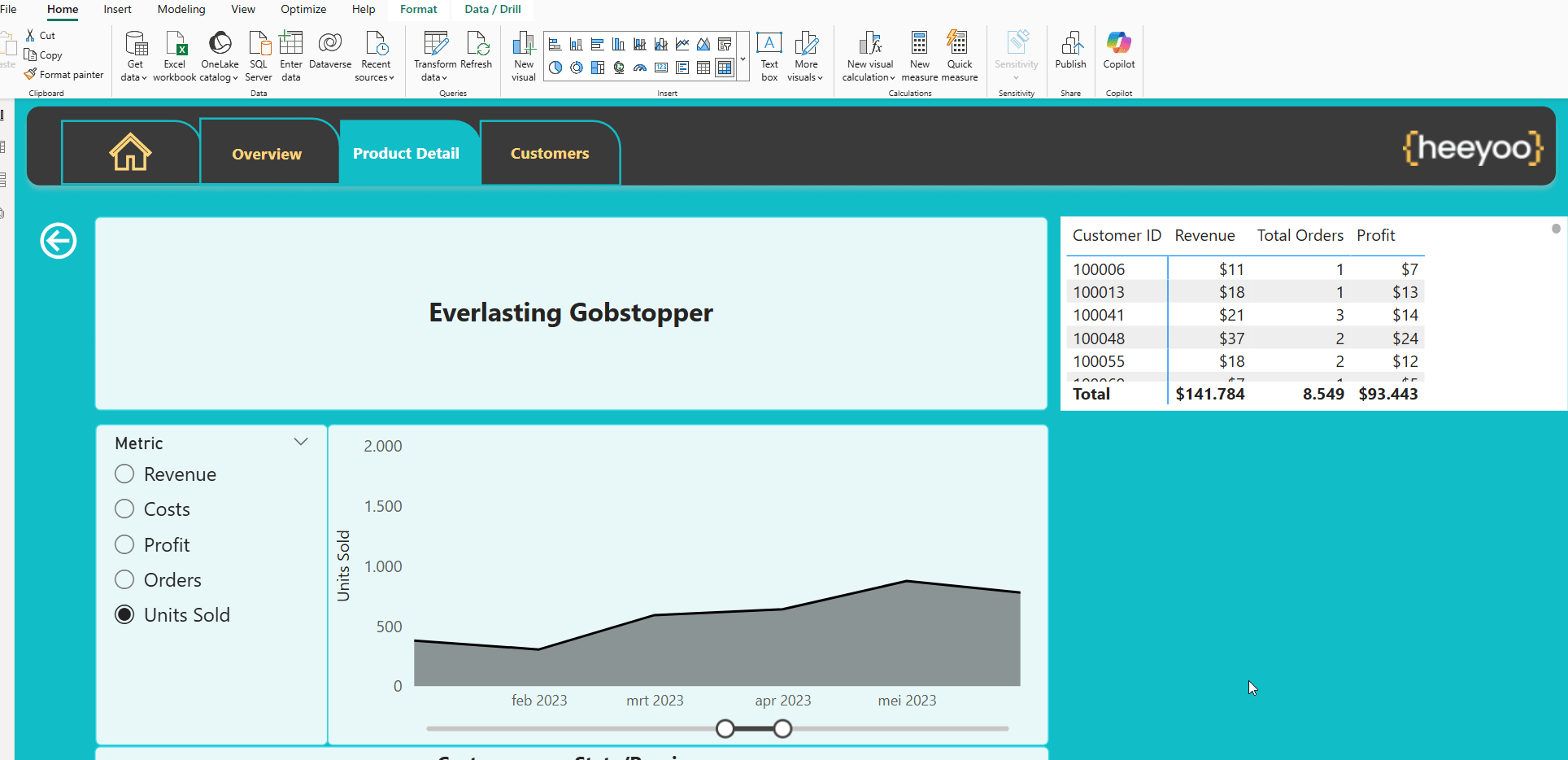Insert a pie chart visual
The width and height of the screenshot is (1568, 760).
(x=555, y=68)
